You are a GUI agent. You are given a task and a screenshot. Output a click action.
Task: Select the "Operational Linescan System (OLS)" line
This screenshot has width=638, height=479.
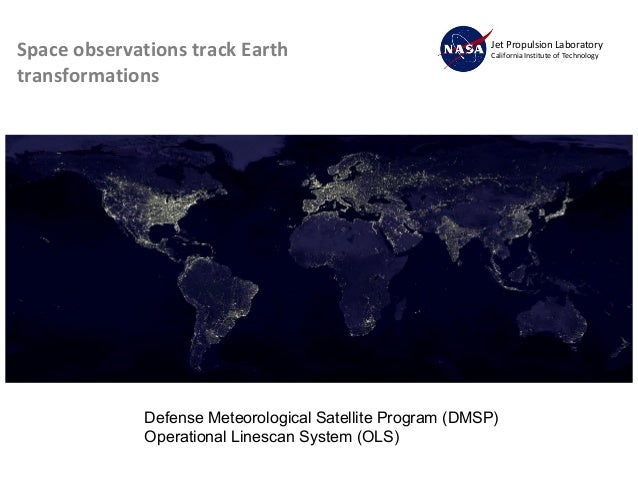coord(271,437)
